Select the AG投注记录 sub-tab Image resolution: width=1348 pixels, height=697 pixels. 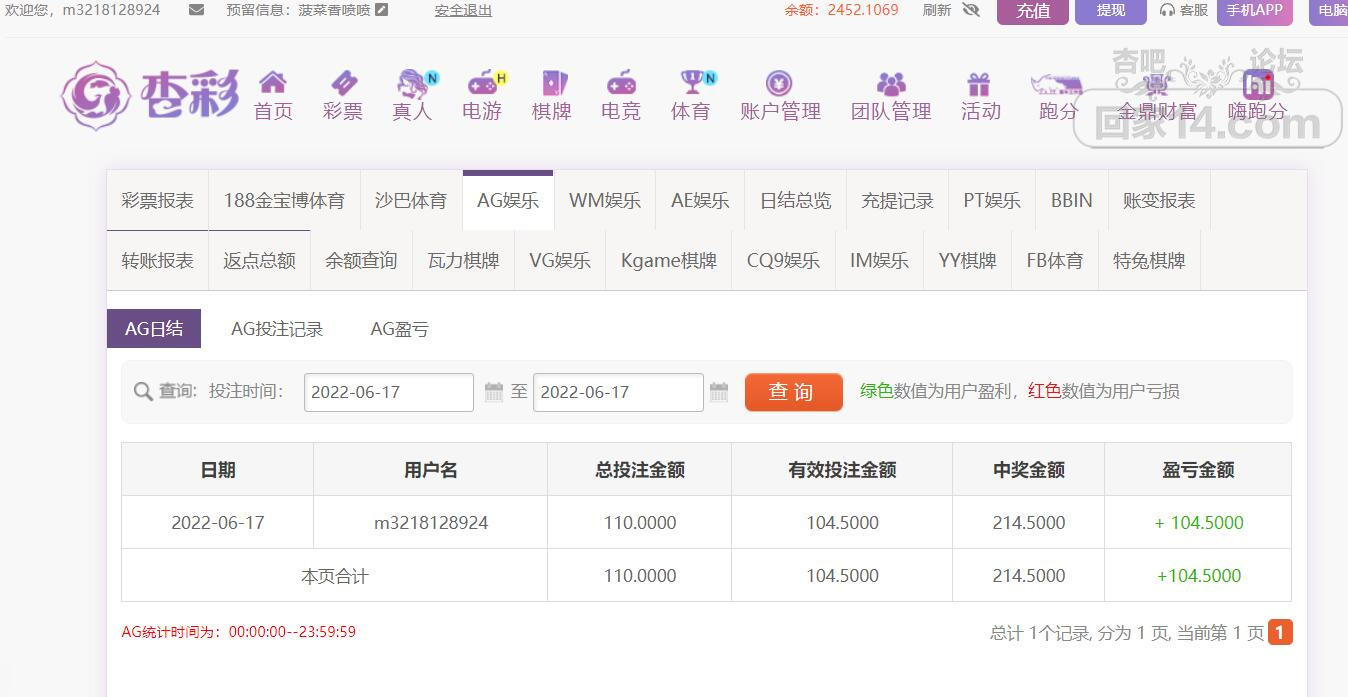pos(277,329)
